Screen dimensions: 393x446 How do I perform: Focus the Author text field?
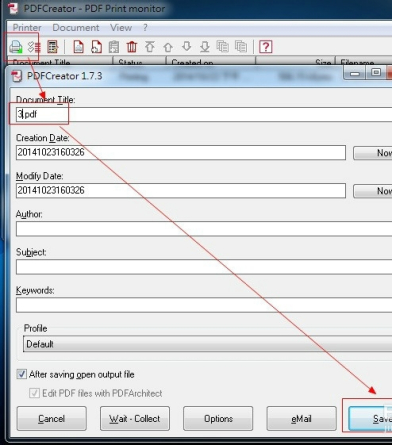click(x=204, y=229)
